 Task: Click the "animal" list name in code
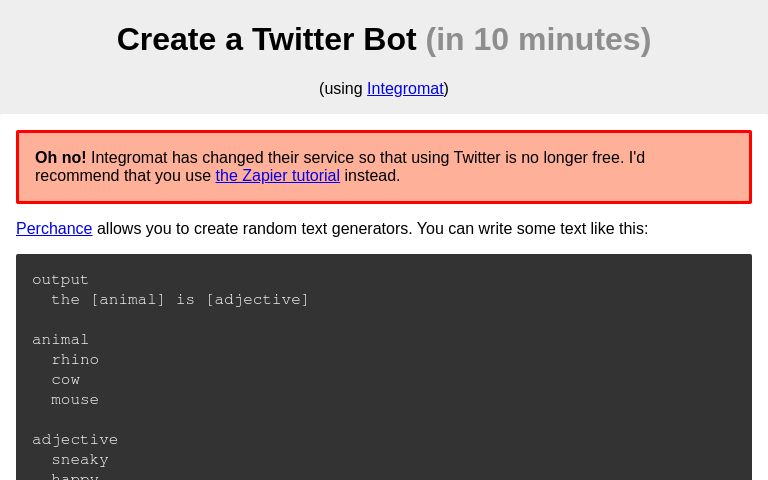click(60, 339)
